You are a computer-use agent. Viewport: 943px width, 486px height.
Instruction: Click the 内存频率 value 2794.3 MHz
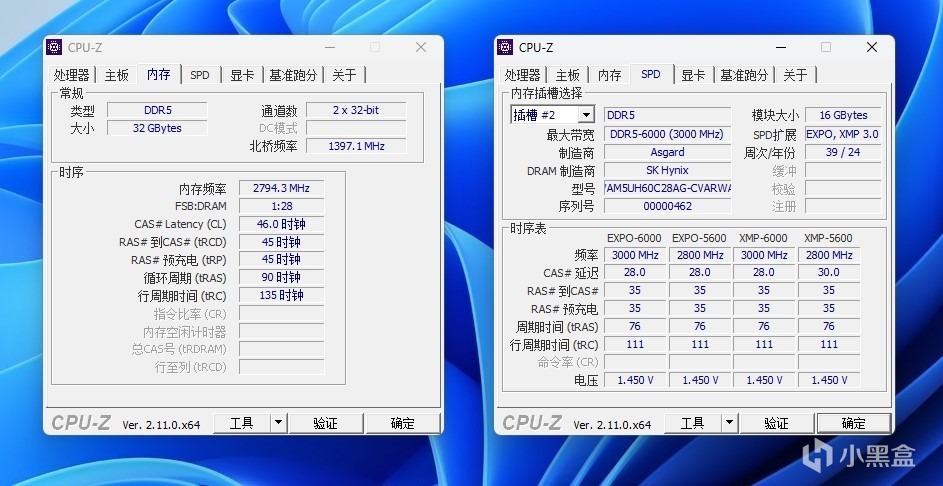coord(281,188)
